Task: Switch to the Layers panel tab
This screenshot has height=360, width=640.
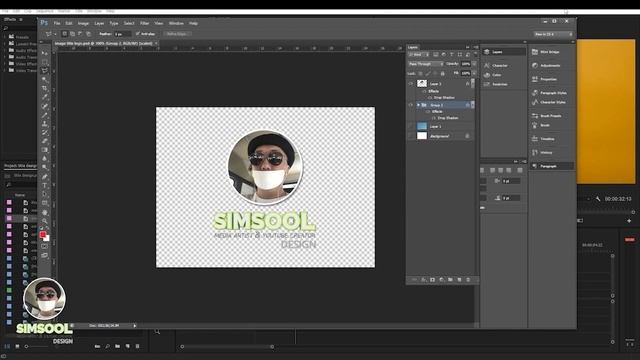Action: coord(413,47)
